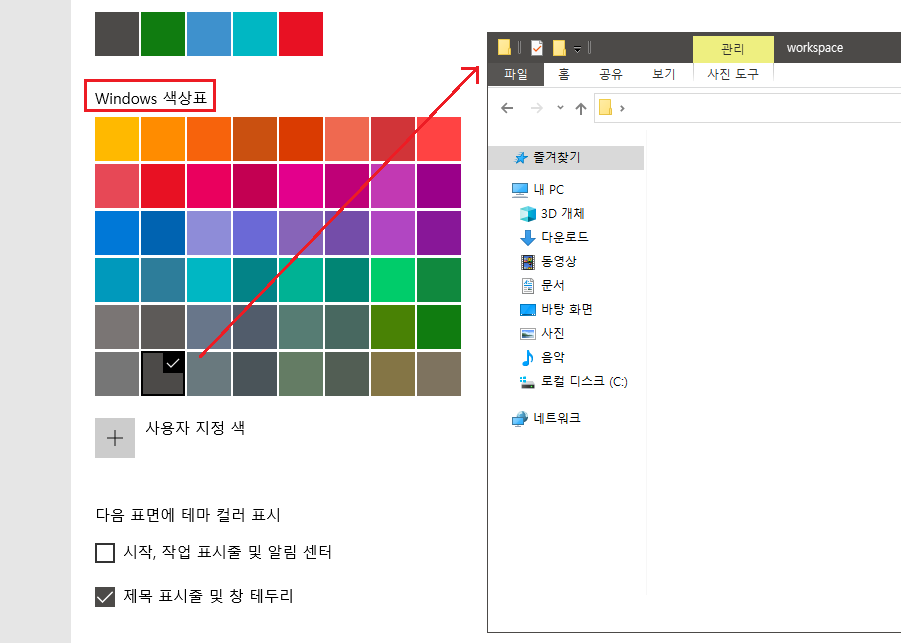Click the folder icon in the address bar
This screenshot has height=643, width=901.
[x=605, y=107]
